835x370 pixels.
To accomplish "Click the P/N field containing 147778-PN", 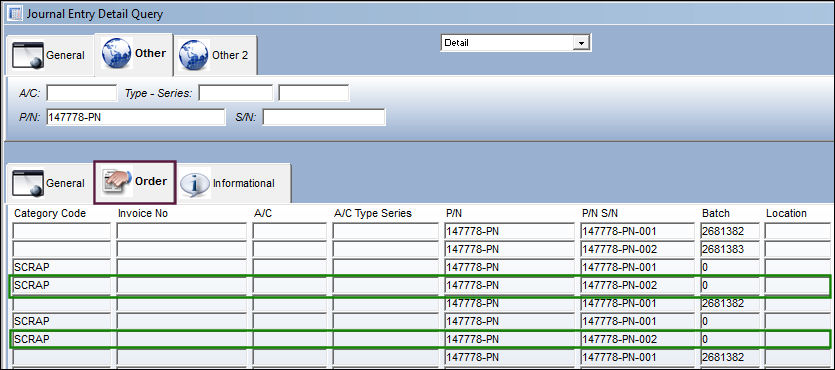I will tap(136, 117).
